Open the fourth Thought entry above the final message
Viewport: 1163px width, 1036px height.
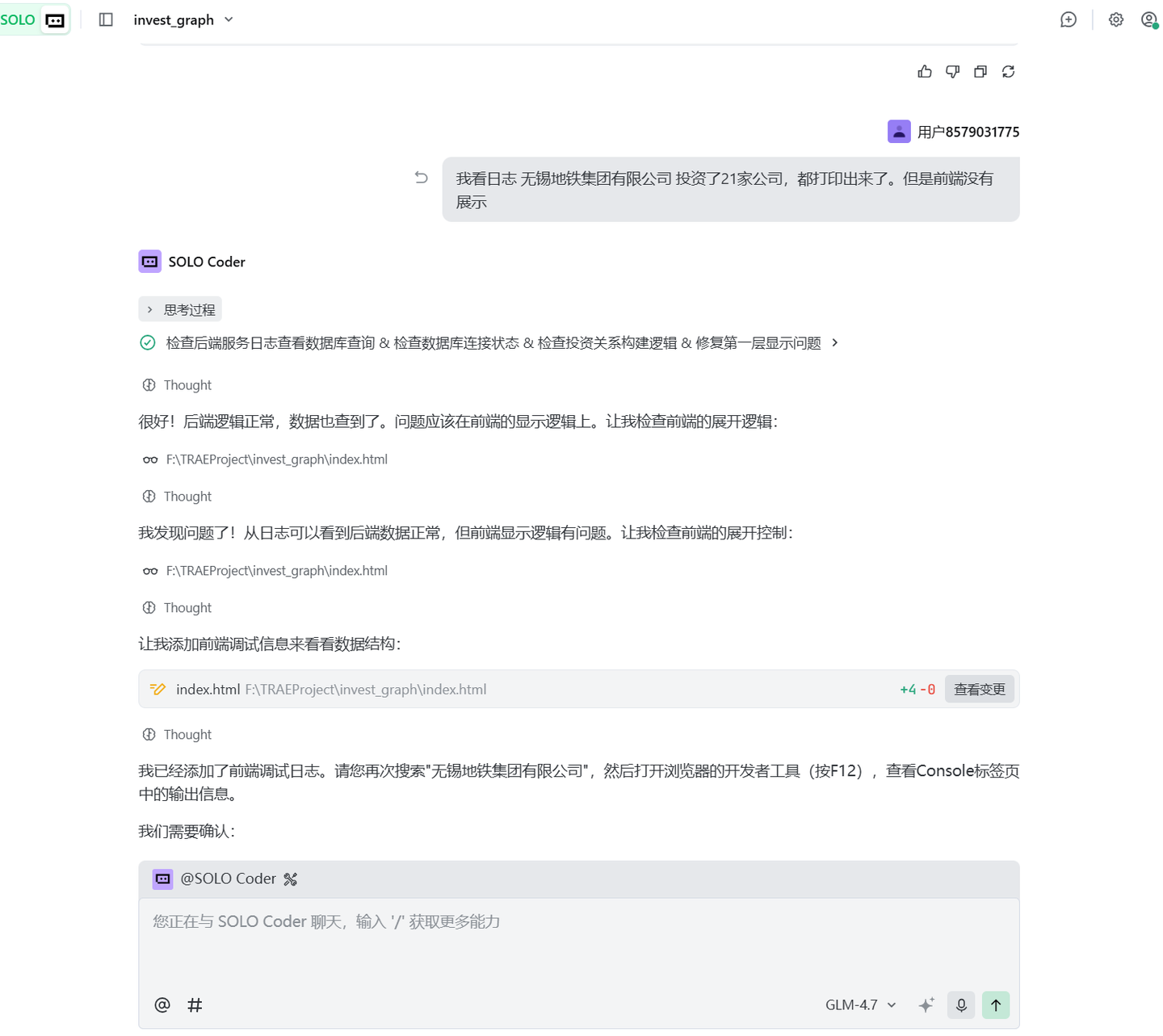177,735
